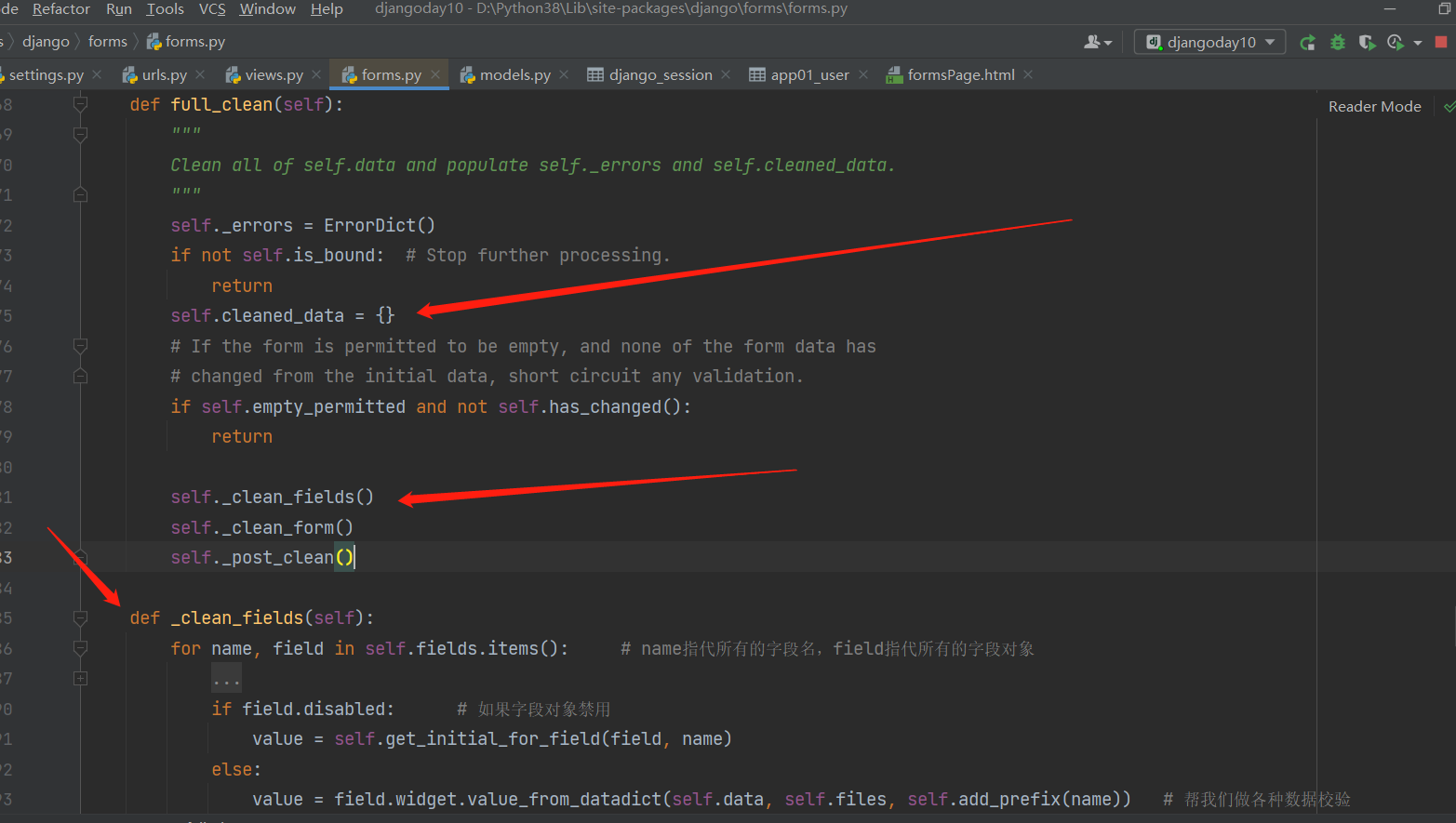Run djangoday10 with coverage
1456x823 pixels.
click(x=1367, y=42)
